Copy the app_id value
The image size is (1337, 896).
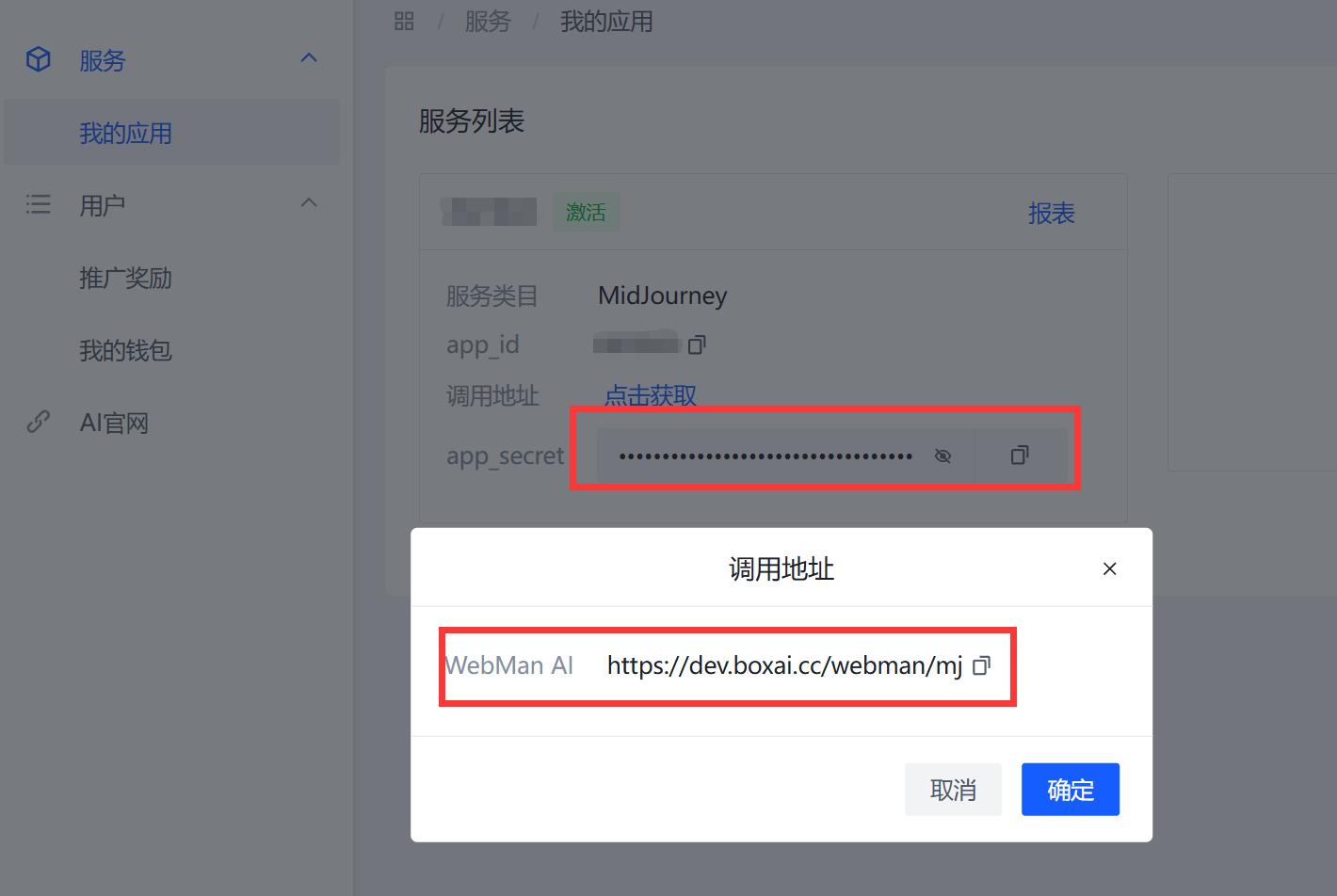coord(697,345)
